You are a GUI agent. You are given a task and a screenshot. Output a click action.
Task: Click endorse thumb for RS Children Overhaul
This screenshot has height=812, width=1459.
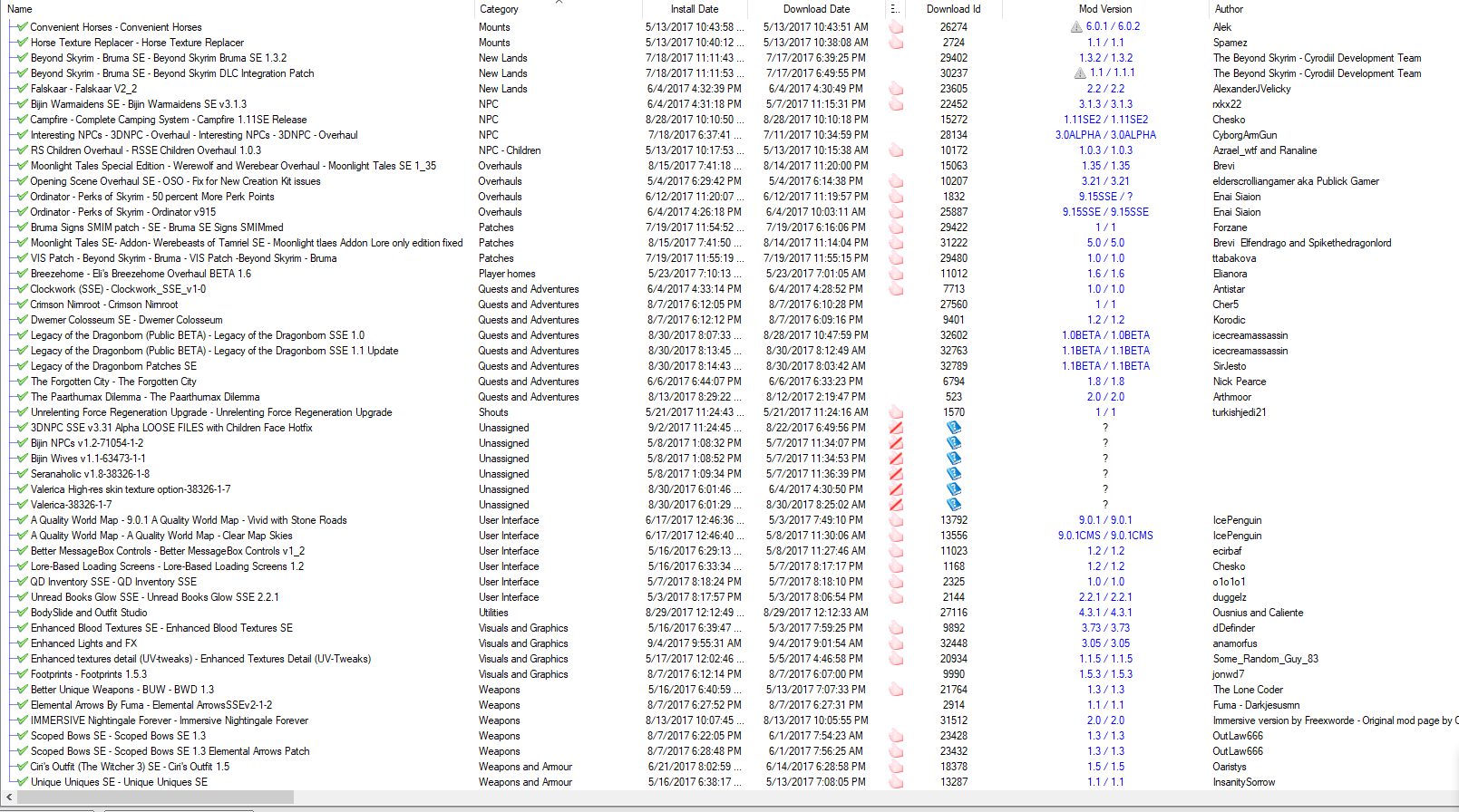click(x=896, y=150)
